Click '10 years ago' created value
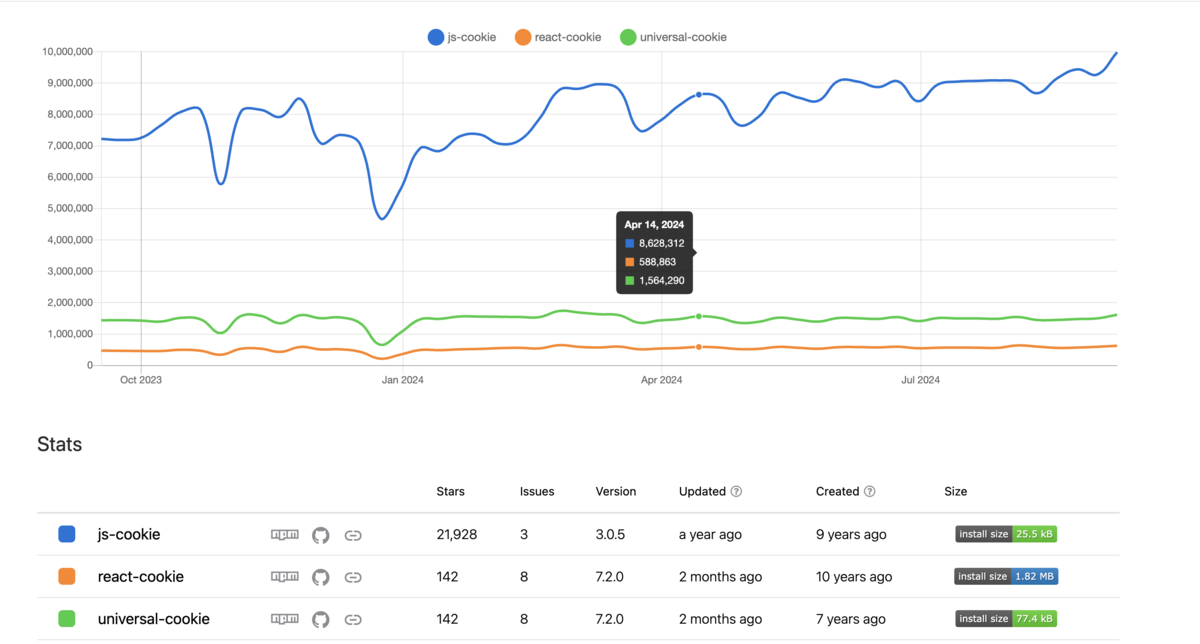 pyautogui.click(x=854, y=577)
